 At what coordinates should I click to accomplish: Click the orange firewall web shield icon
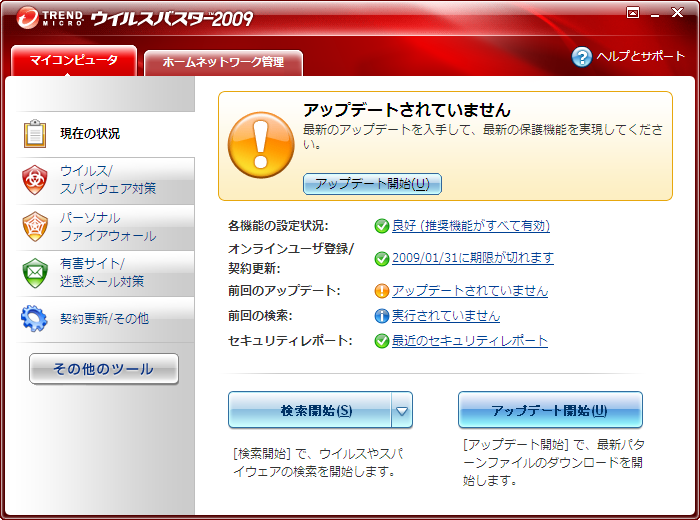[35, 226]
